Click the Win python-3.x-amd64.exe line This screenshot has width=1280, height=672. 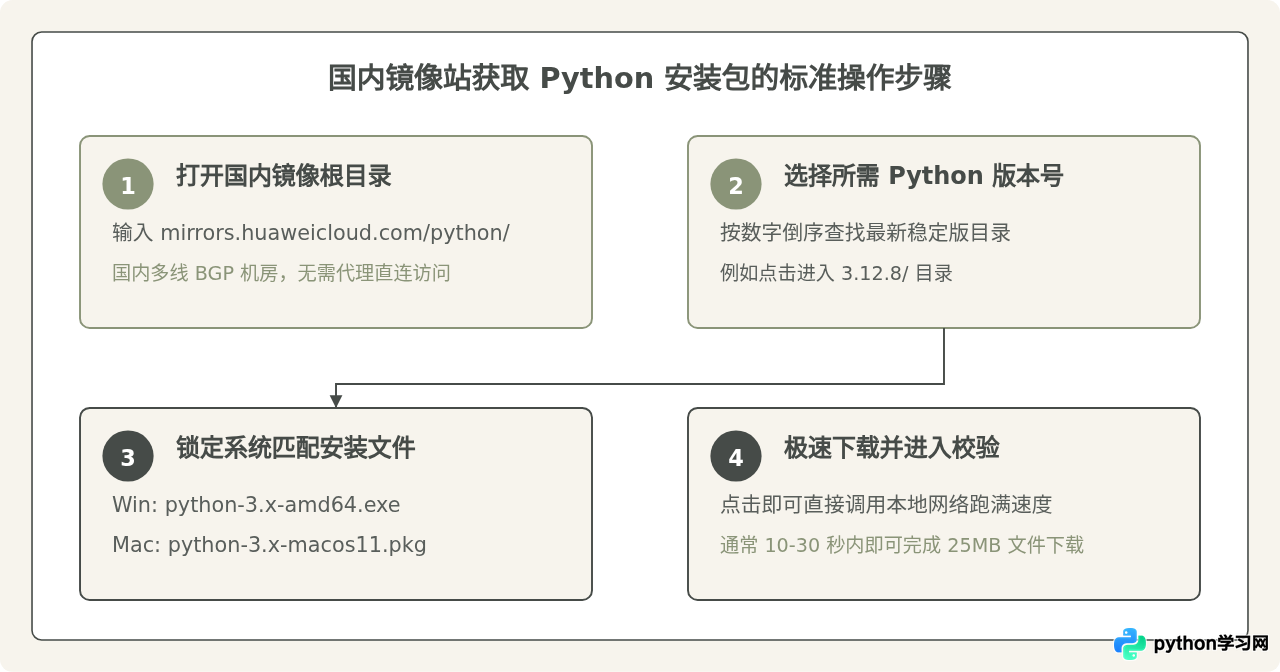[x=256, y=505]
